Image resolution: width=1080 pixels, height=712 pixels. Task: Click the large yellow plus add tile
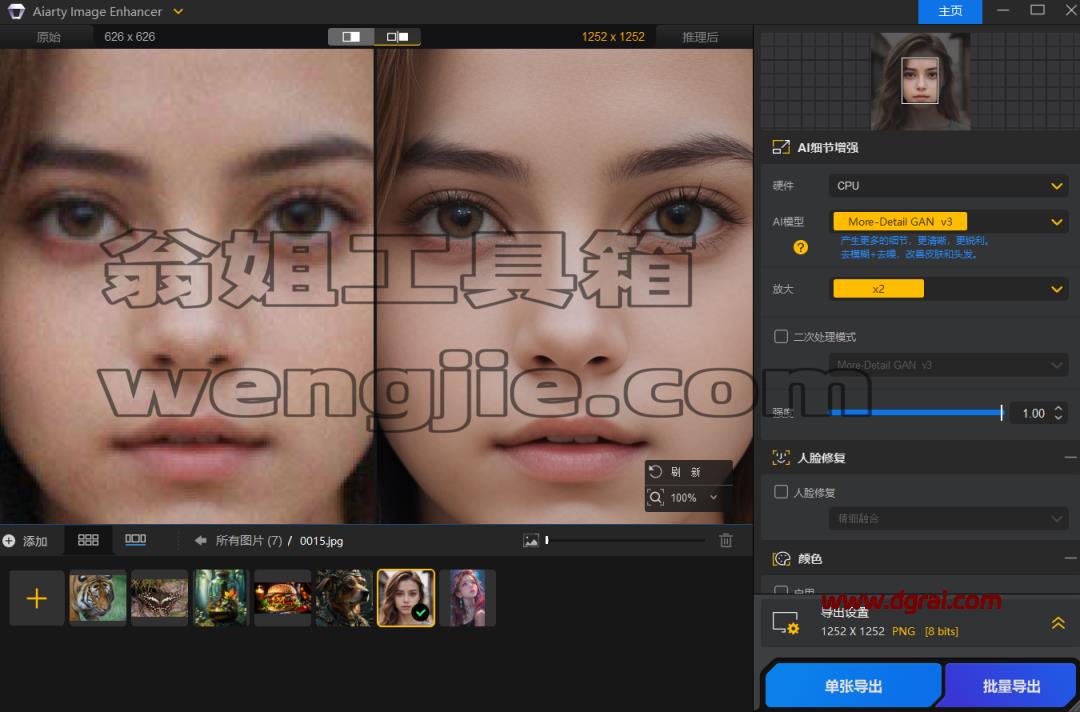(37, 598)
